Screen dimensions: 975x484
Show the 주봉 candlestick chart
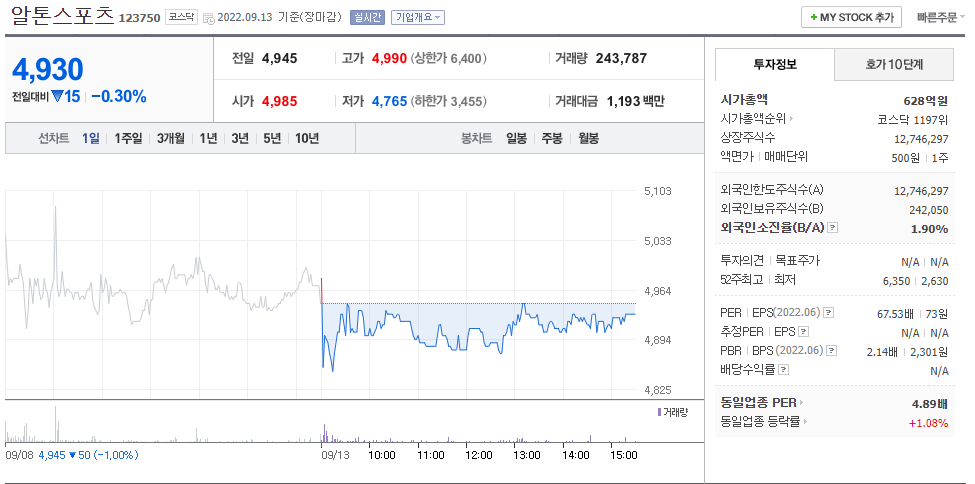[552, 138]
